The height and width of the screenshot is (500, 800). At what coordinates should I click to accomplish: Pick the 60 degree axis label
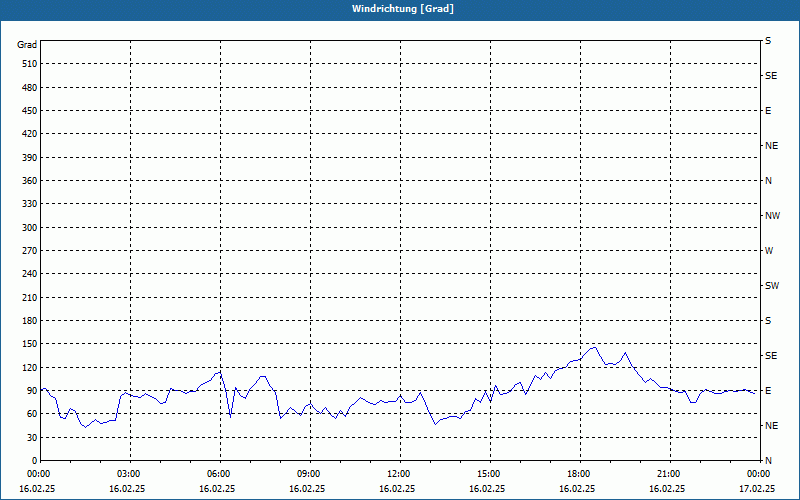[32, 414]
